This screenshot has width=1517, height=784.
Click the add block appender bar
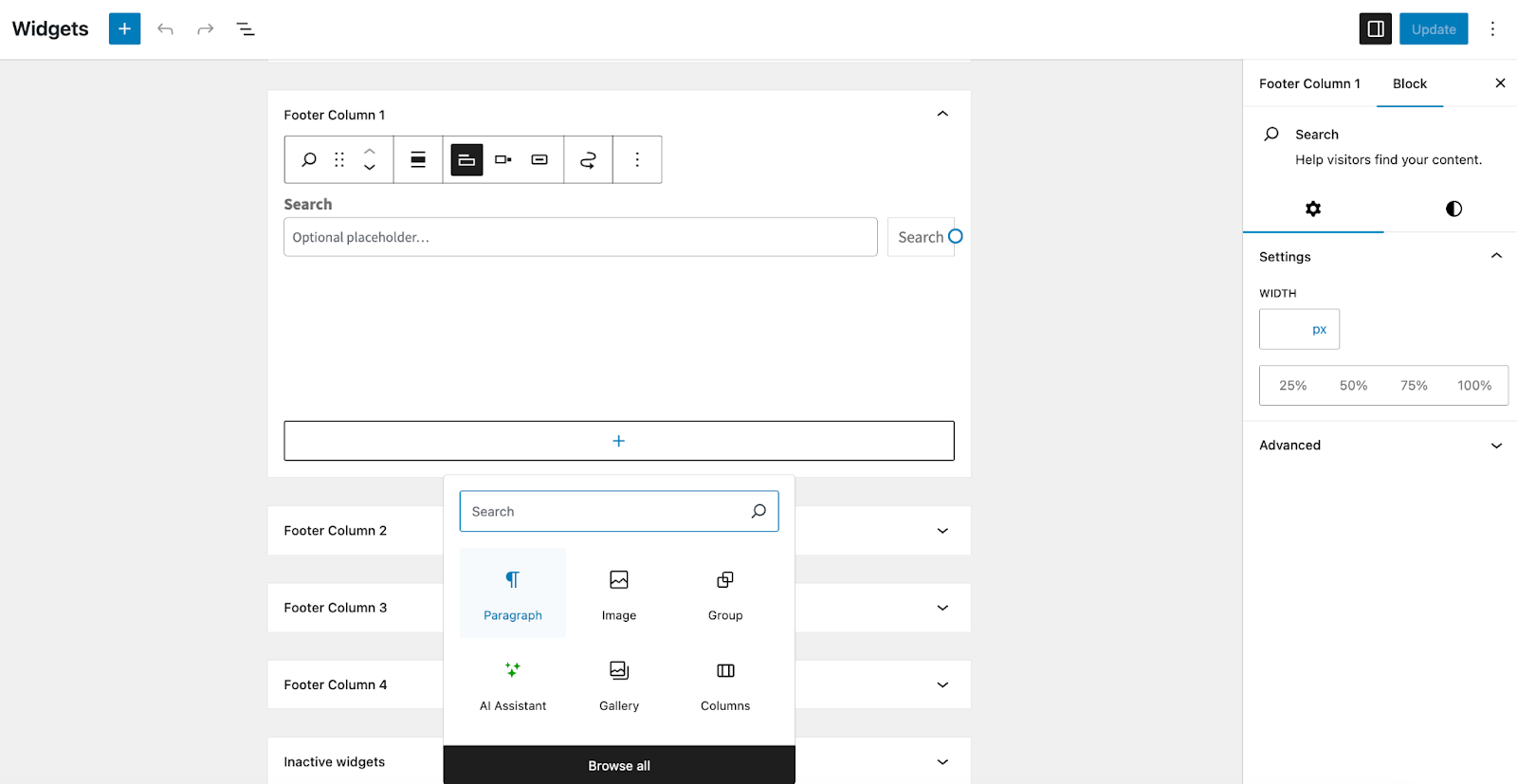click(619, 441)
